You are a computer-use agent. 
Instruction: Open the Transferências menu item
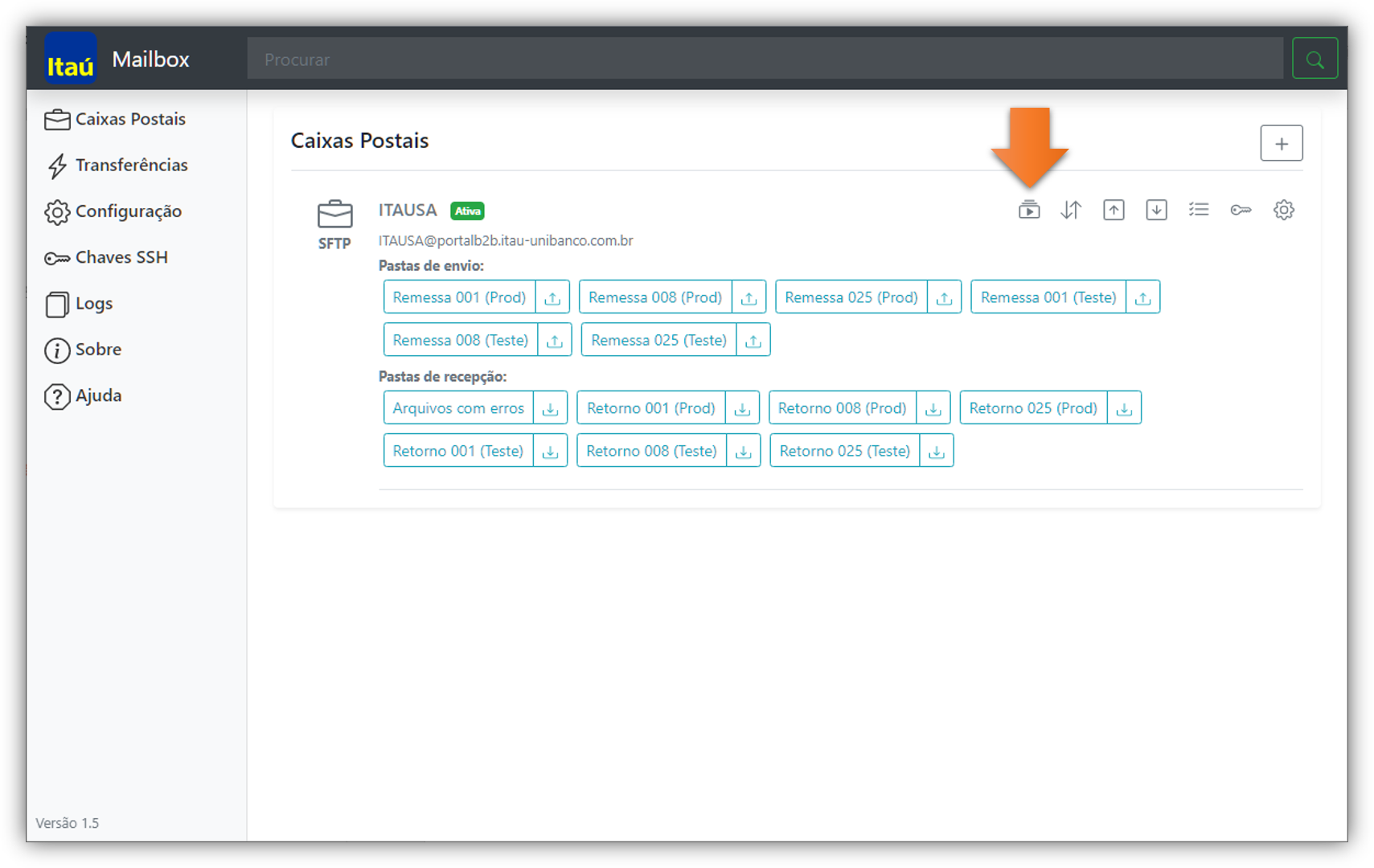pyautogui.click(x=131, y=166)
